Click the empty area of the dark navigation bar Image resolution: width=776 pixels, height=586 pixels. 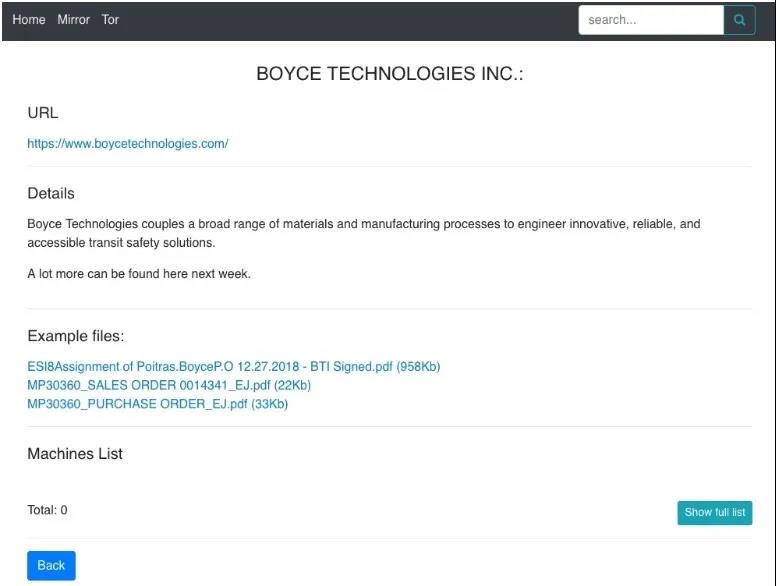(350, 20)
